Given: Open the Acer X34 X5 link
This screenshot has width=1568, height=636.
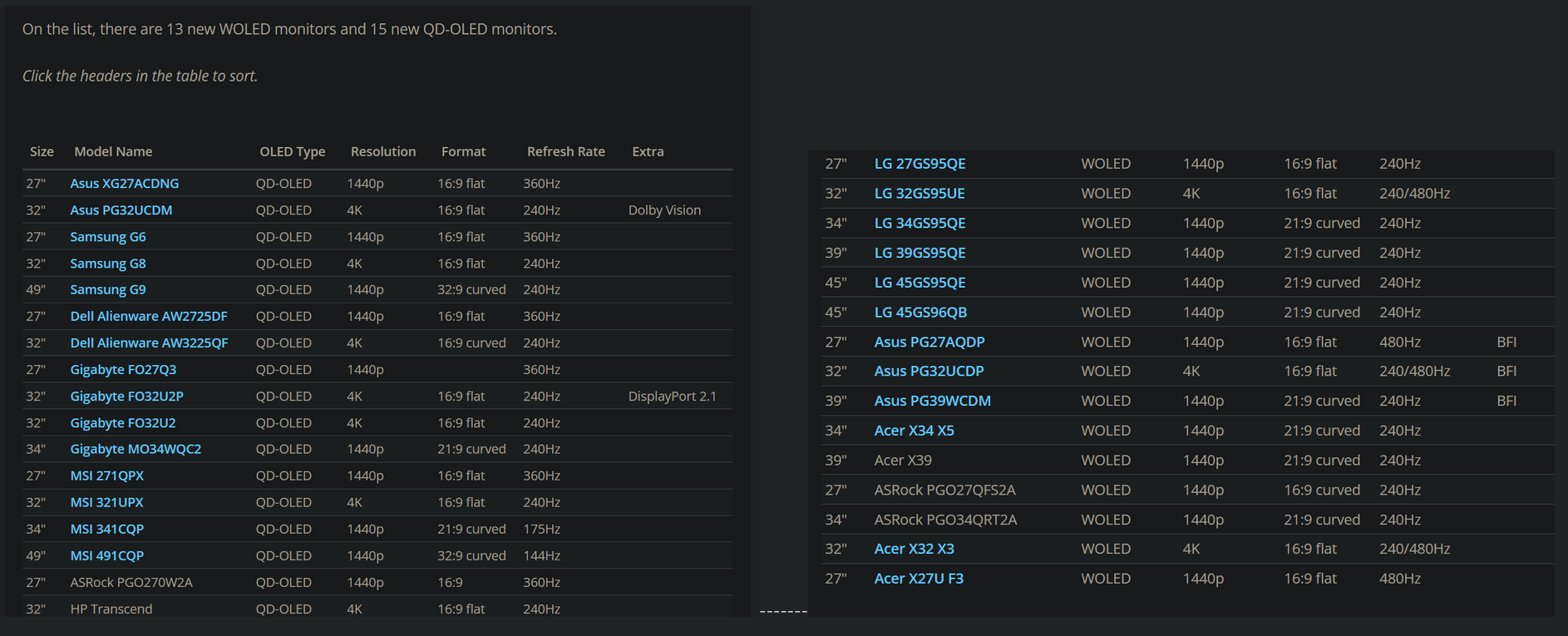Looking at the screenshot, I should pyautogui.click(x=914, y=431).
